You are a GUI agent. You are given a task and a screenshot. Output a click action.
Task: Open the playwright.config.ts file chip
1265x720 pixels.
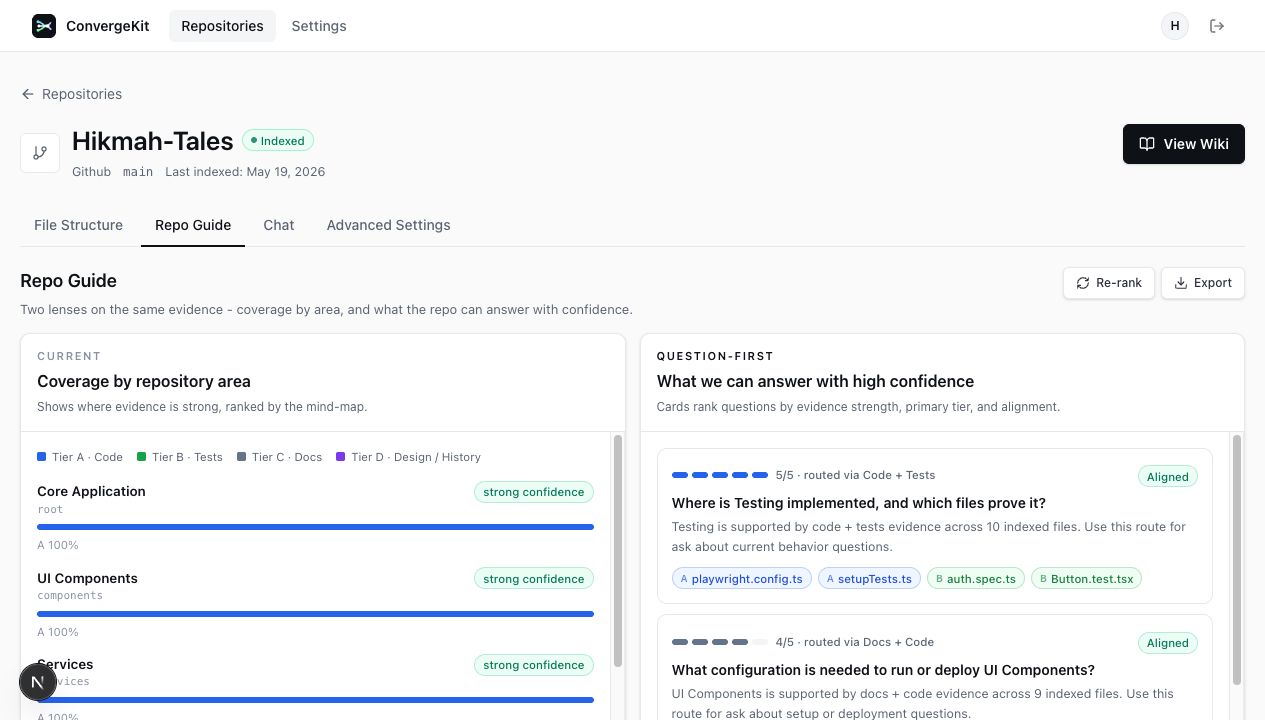[x=741, y=578]
